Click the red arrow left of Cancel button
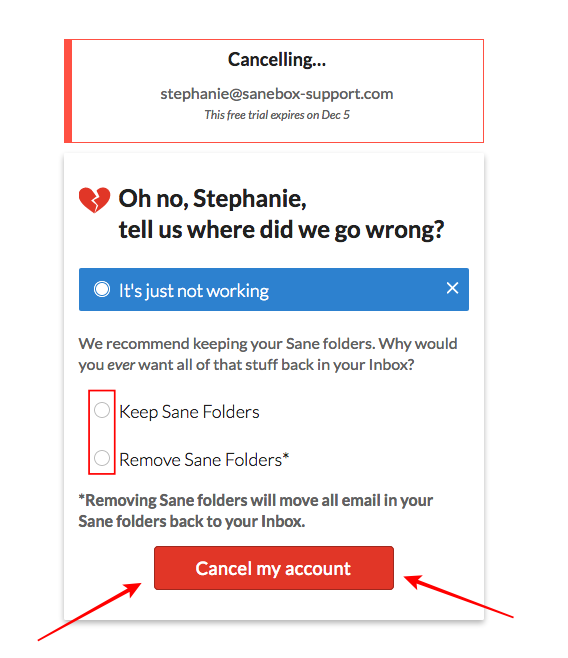 tap(90, 611)
